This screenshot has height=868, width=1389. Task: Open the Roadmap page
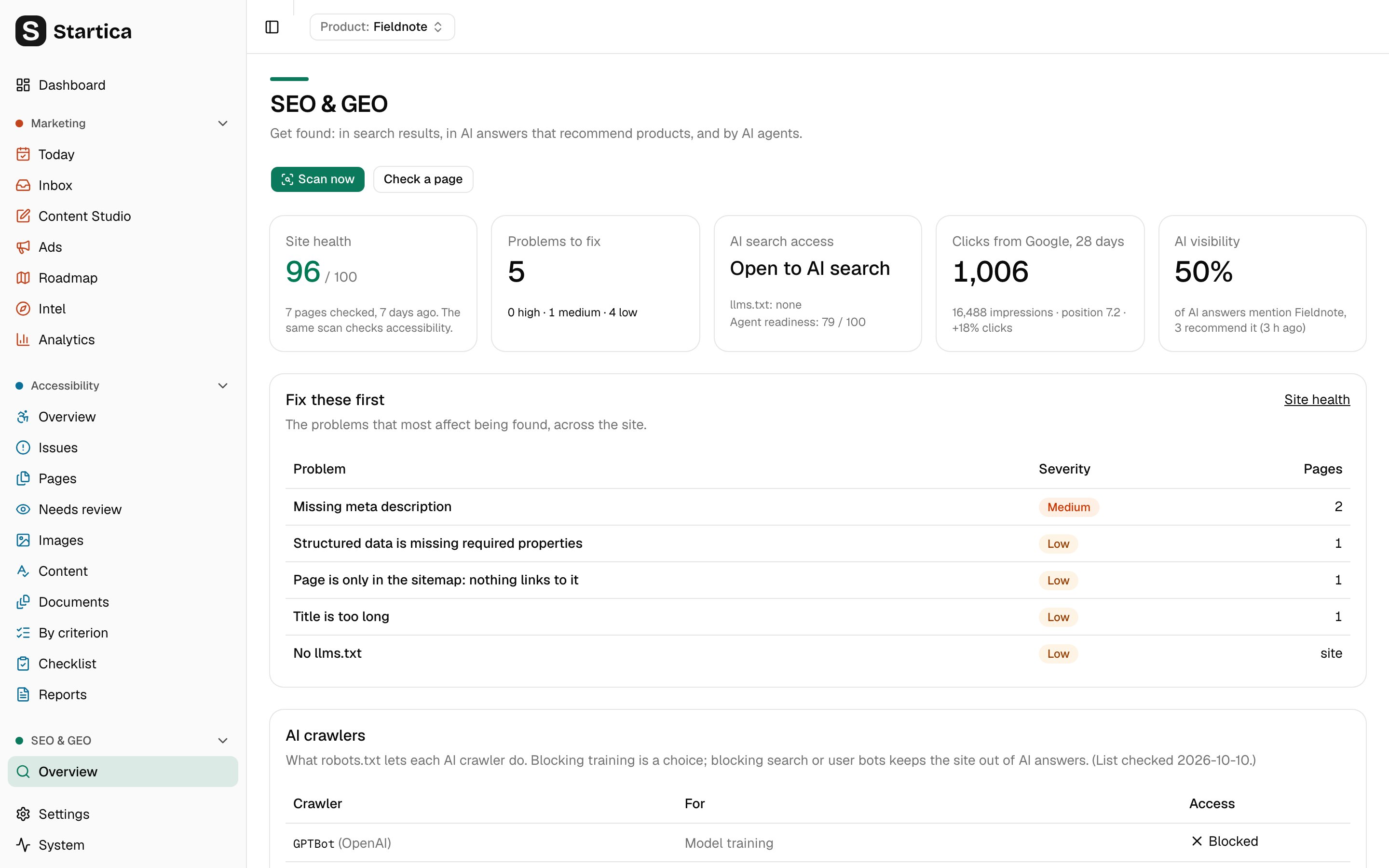[123, 278]
